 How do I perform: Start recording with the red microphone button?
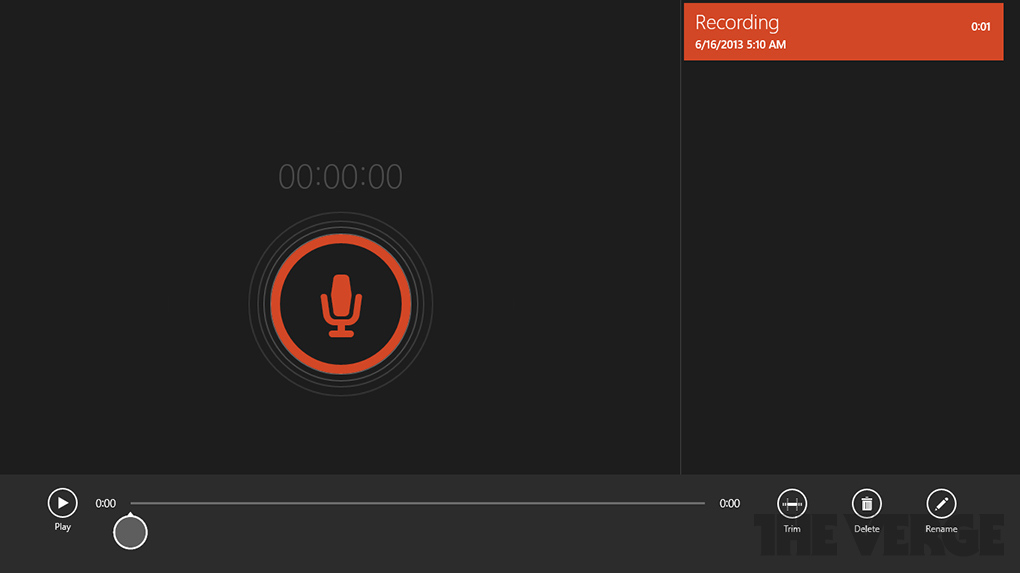coord(341,304)
